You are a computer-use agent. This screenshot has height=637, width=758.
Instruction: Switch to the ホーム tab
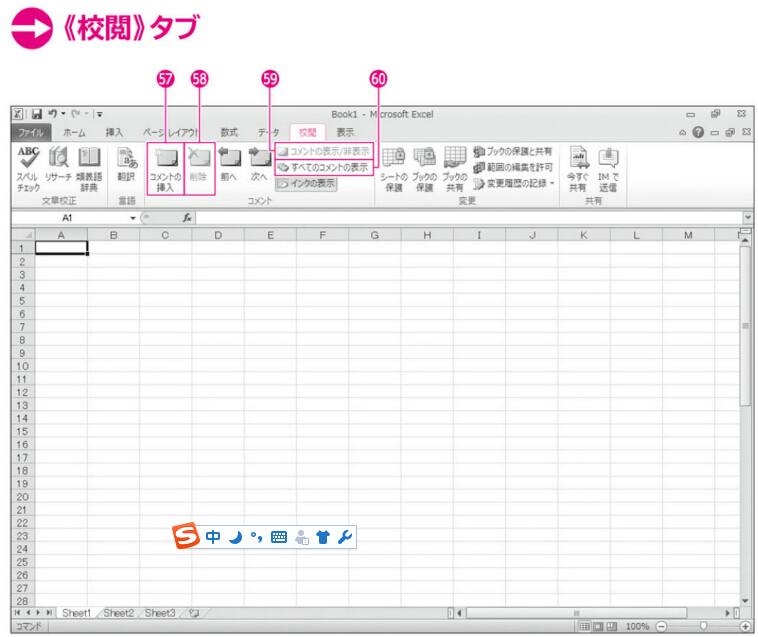[x=74, y=132]
